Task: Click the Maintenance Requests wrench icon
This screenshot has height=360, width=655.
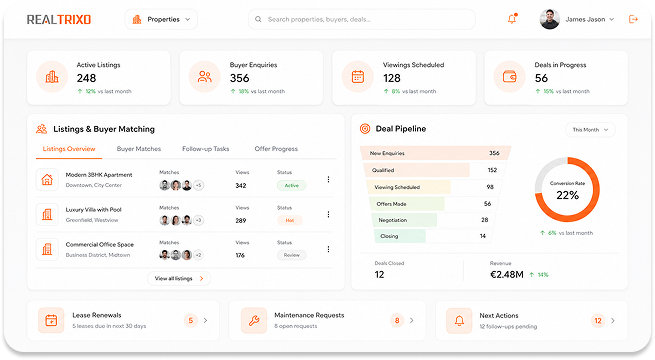Action: tap(254, 321)
